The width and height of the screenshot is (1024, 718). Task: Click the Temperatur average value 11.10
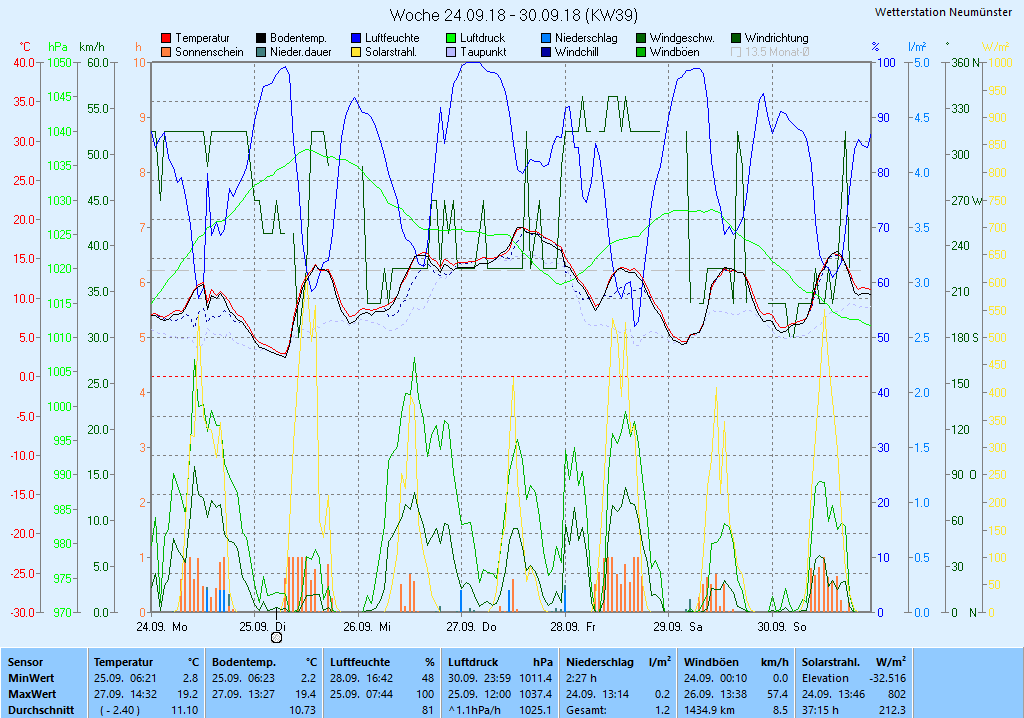[x=185, y=710]
